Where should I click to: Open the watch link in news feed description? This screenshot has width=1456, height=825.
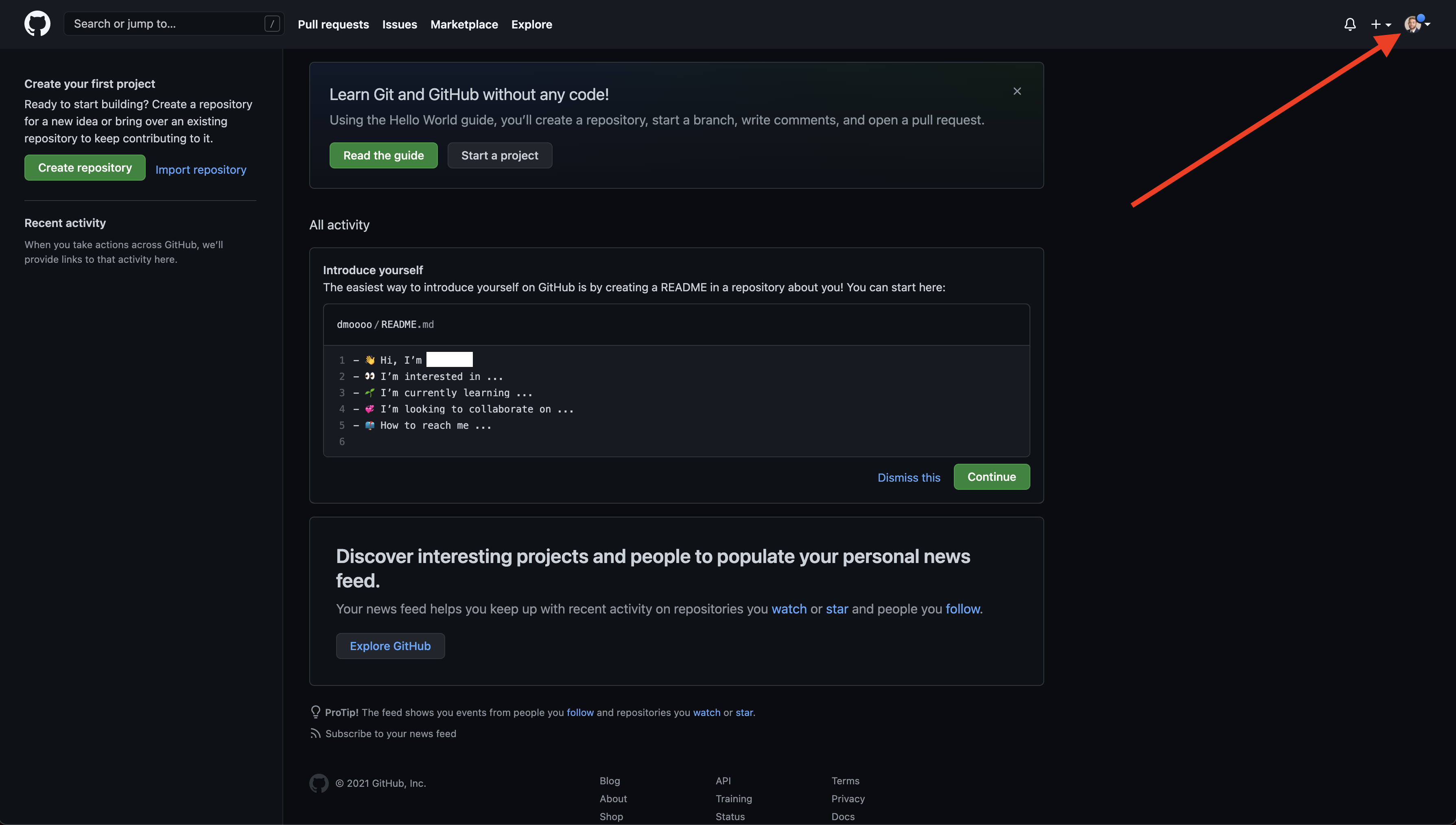click(x=789, y=609)
